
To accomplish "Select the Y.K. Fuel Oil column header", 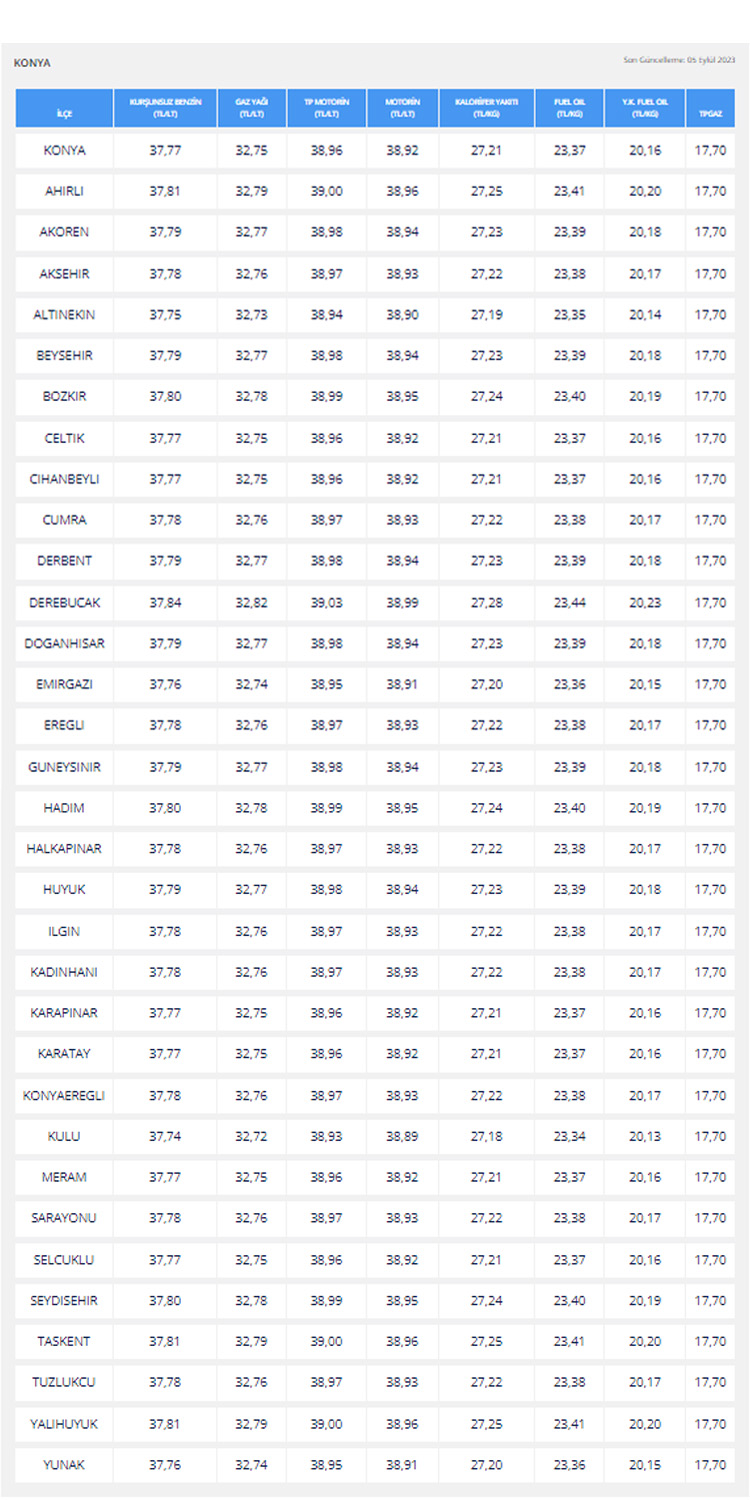I will (645, 108).
